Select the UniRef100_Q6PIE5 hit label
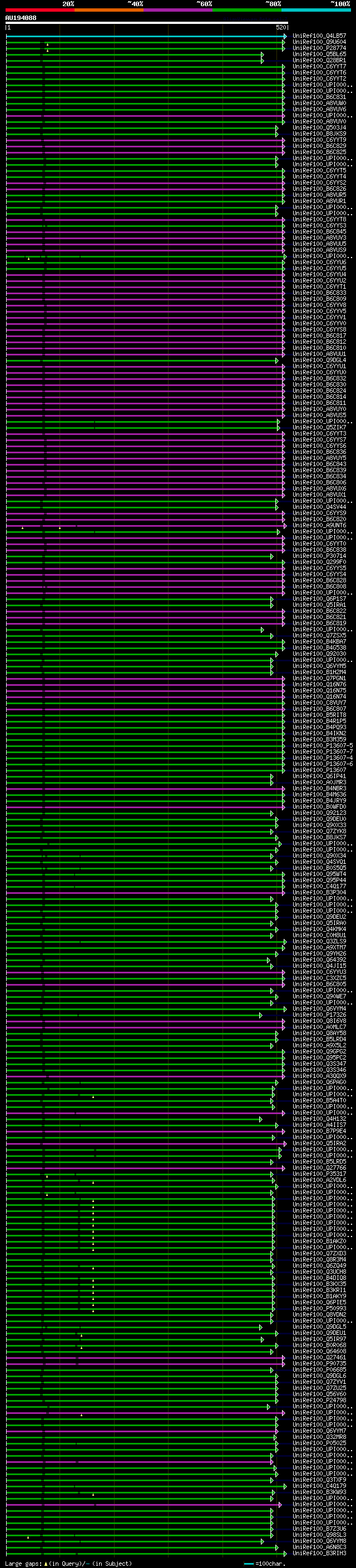Viewport: 356px width, 1568px height. click(x=319, y=1303)
